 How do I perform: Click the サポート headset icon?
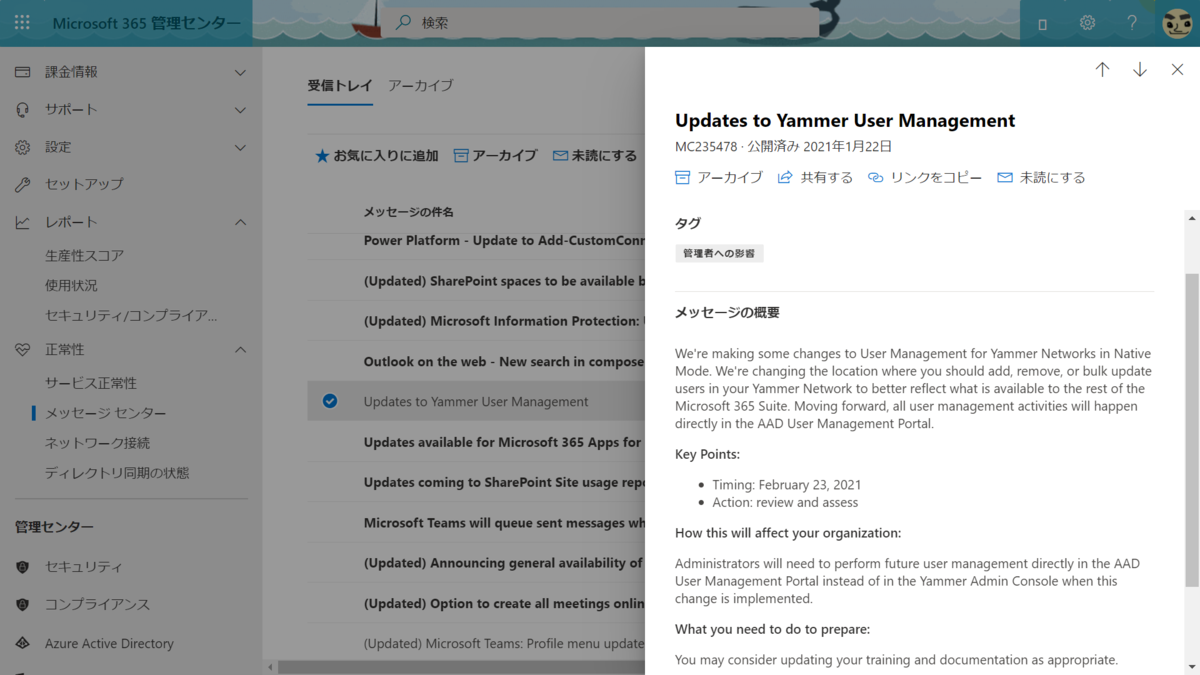click(x=22, y=110)
